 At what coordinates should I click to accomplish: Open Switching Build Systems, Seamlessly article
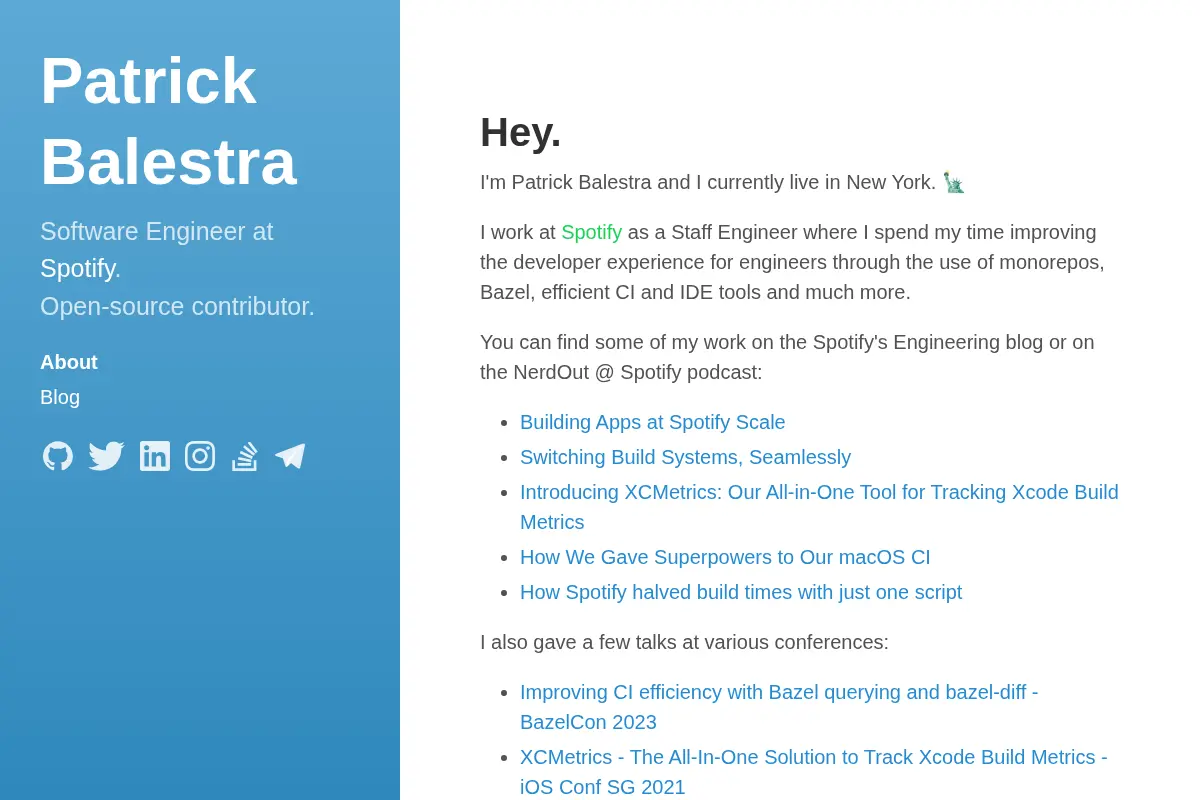point(685,457)
